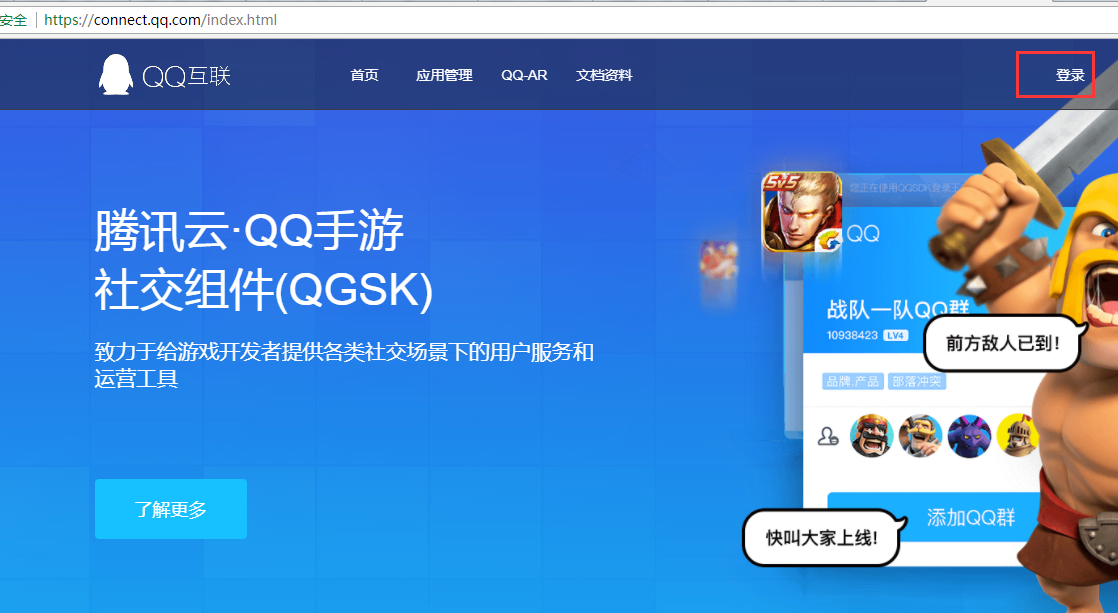1118x613 pixels.
Task: Click the browser address bar URL
Action: (160, 19)
